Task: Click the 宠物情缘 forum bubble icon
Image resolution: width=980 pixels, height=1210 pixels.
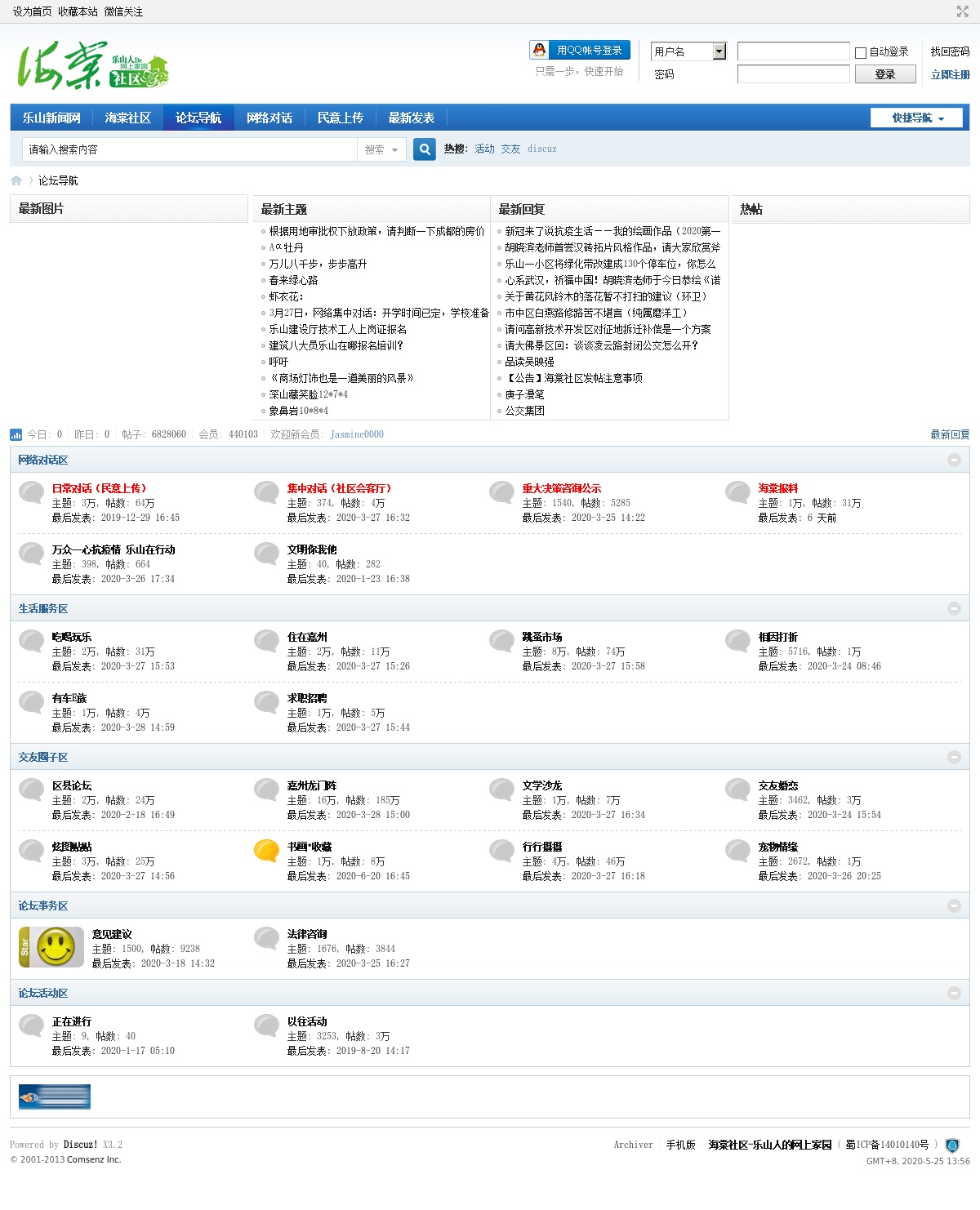Action: click(x=738, y=851)
